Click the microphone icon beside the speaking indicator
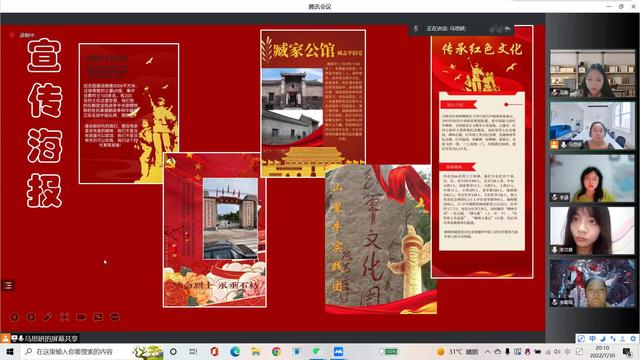Viewport: 640px width, 360px height. (416, 29)
